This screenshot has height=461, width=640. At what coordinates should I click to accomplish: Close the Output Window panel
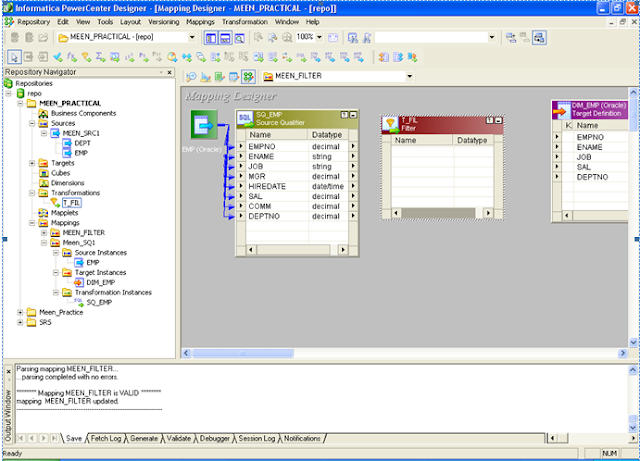coord(8,372)
